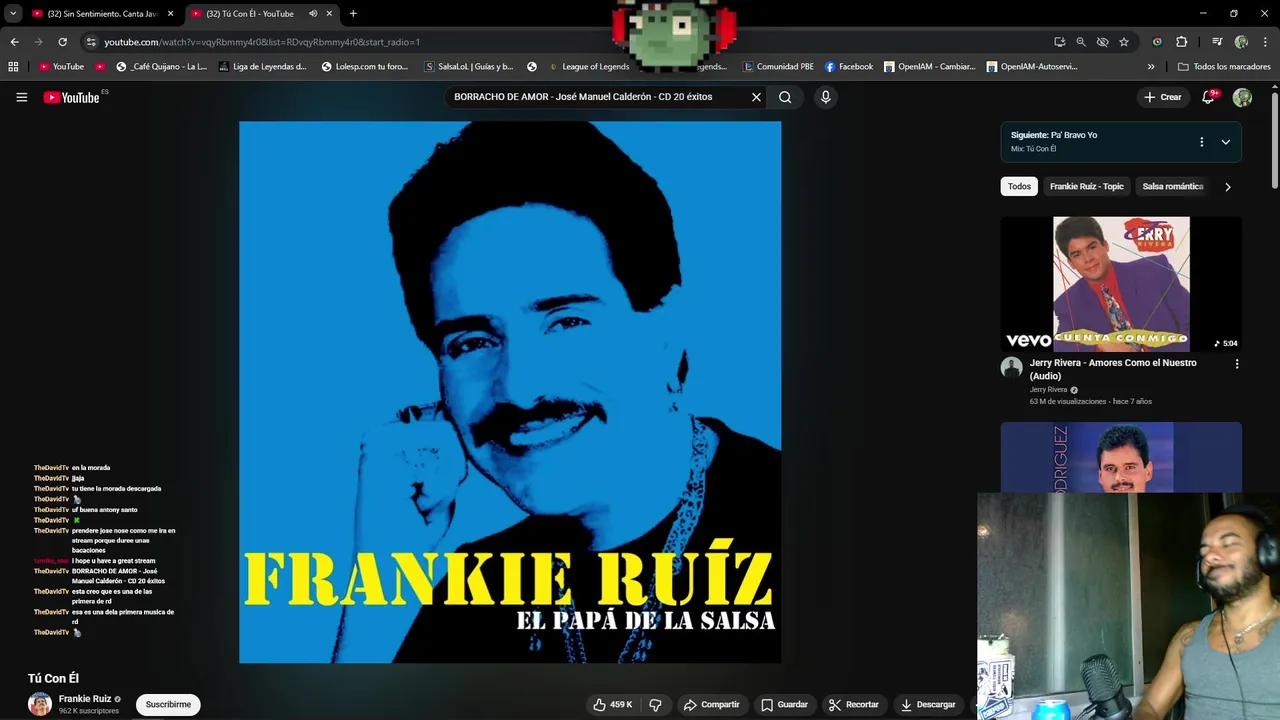Image resolution: width=1280 pixels, height=720 pixels.
Task: Open the Crear upload menu
Action: 1163,97
